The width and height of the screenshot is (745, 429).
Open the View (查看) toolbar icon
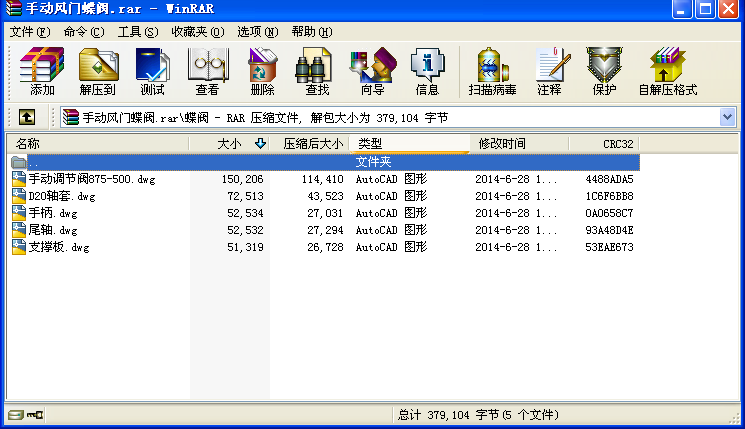tap(207, 70)
